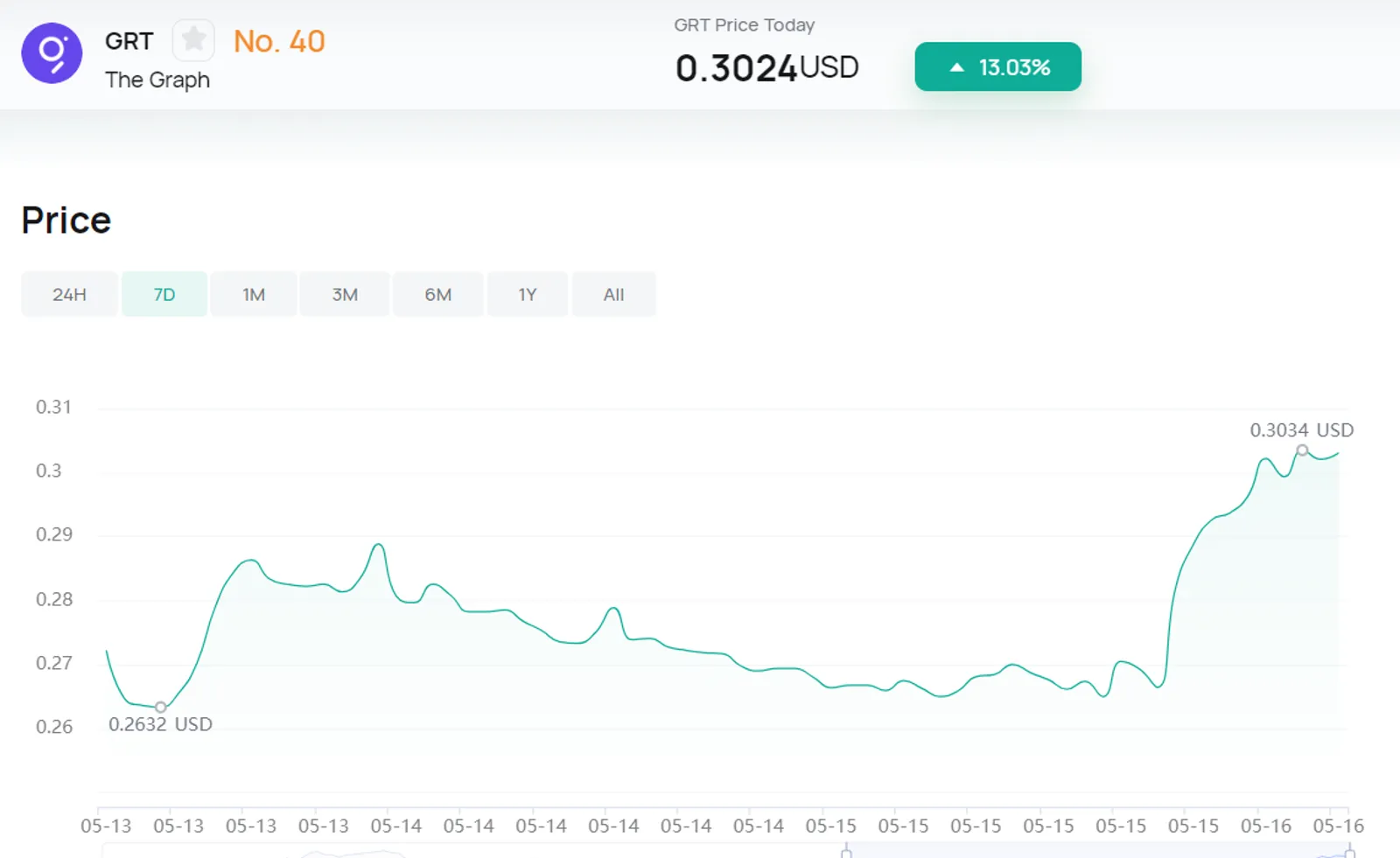Switch chart to 1M range
This screenshot has width=1400, height=858.
point(254,295)
